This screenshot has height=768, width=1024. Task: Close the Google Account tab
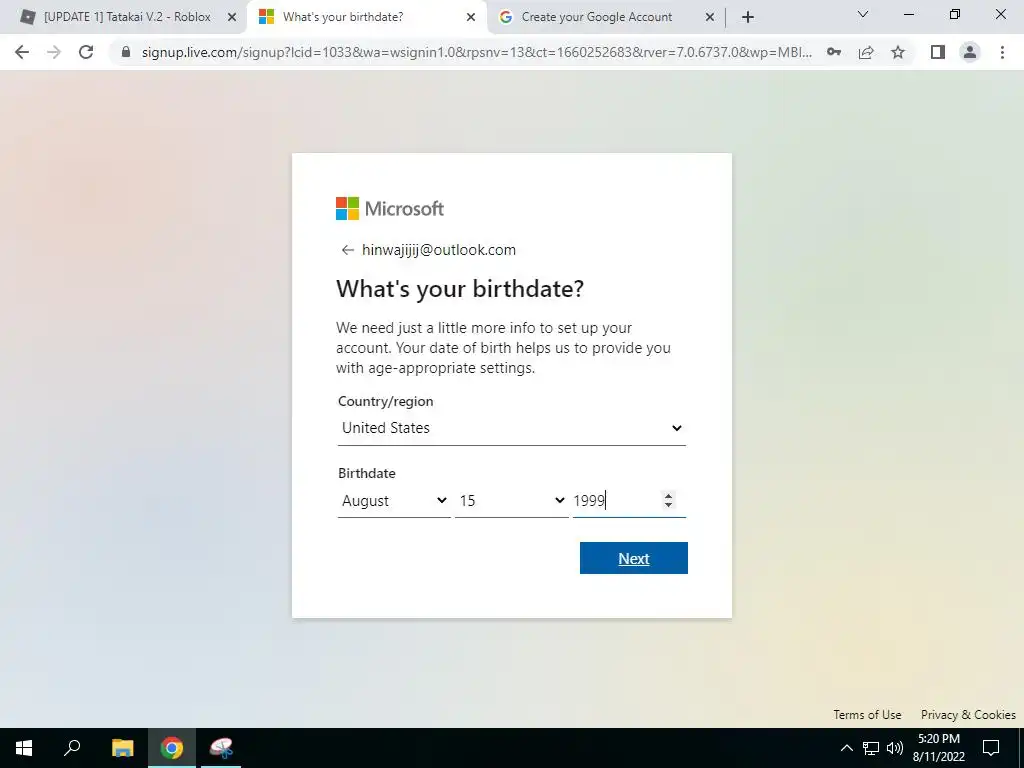pyautogui.click(x=710, y=17)
